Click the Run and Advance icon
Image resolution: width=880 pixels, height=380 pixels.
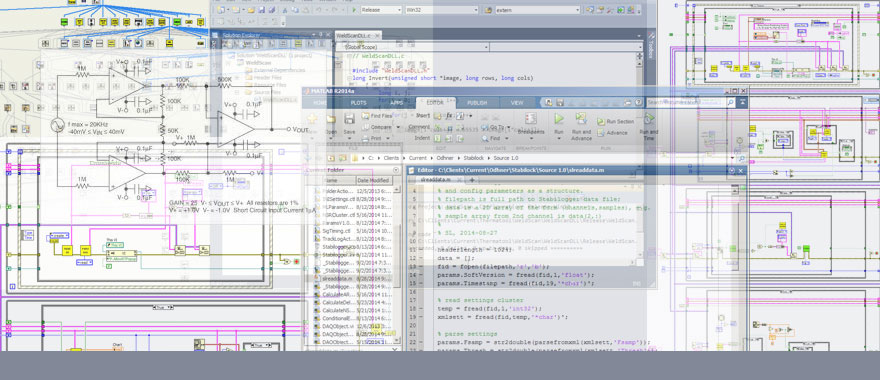pos(581,118)
